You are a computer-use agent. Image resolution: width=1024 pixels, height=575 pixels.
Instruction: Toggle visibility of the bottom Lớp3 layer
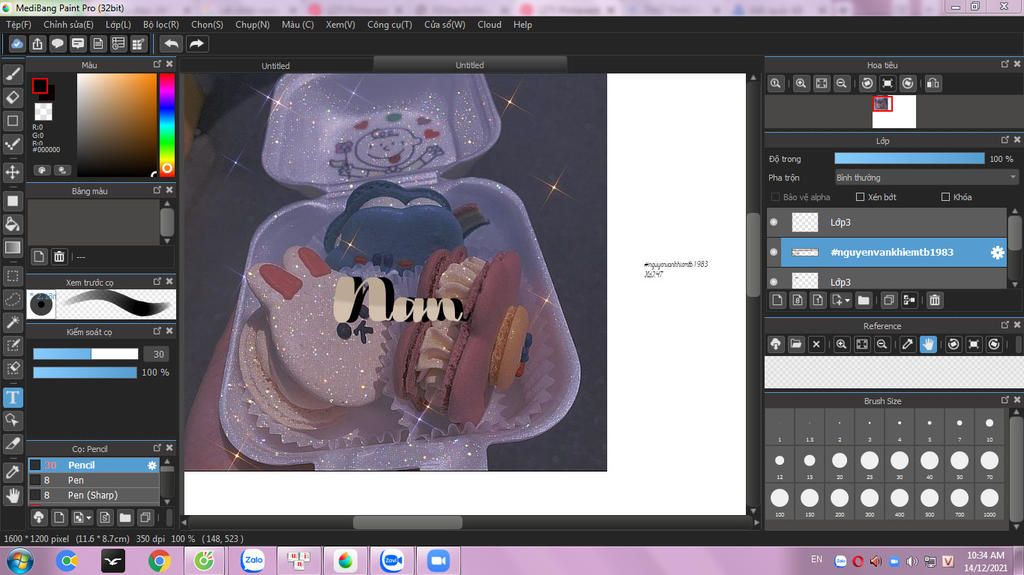tap(774, 282)
